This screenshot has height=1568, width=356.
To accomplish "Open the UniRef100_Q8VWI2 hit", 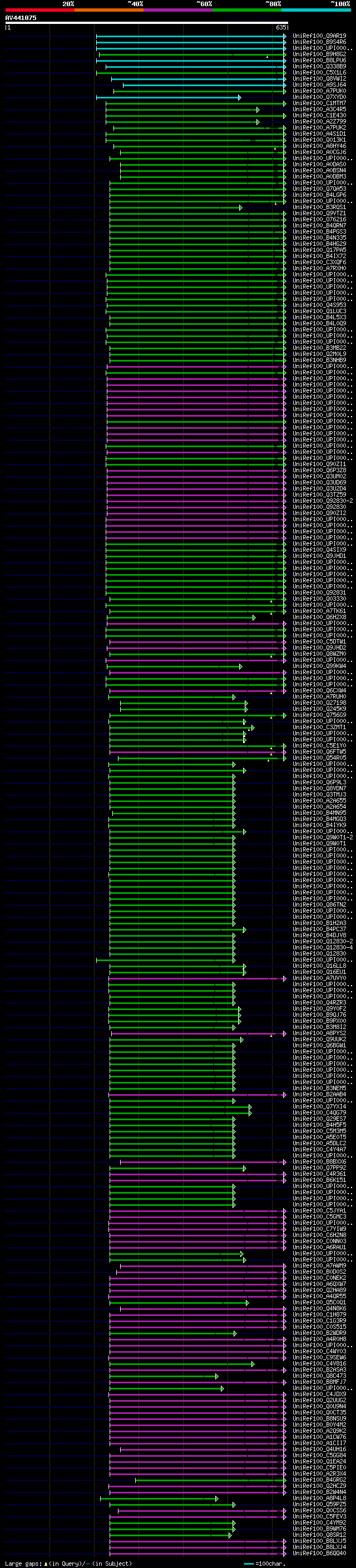I will pyautogui.click(x=319, y=78).
